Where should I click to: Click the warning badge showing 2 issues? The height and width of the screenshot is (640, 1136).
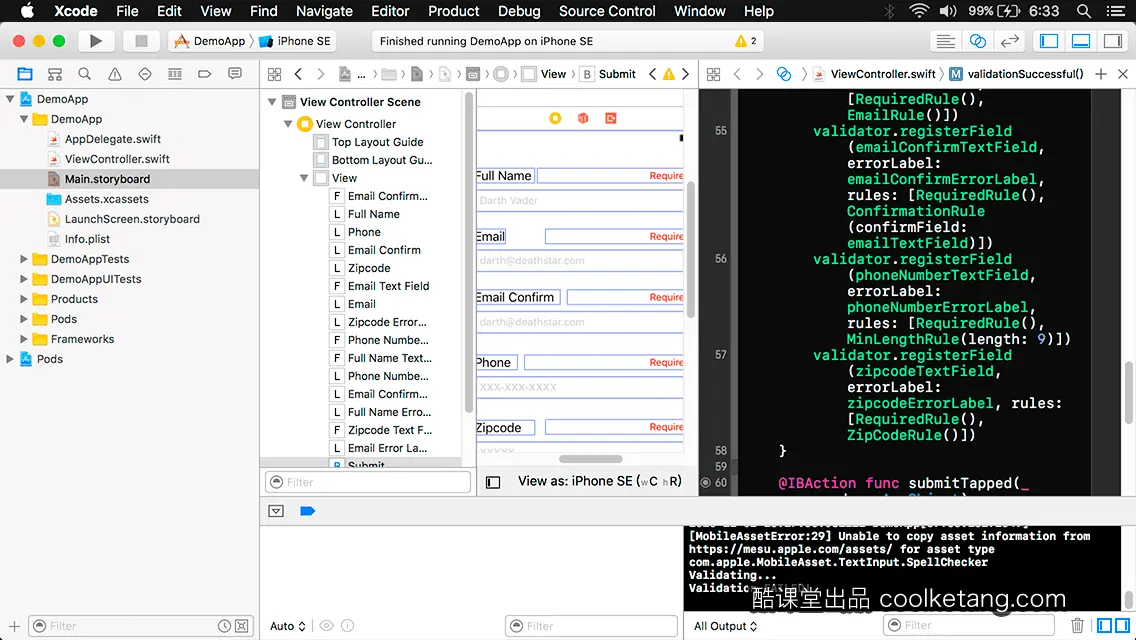(x=746, y=41)
